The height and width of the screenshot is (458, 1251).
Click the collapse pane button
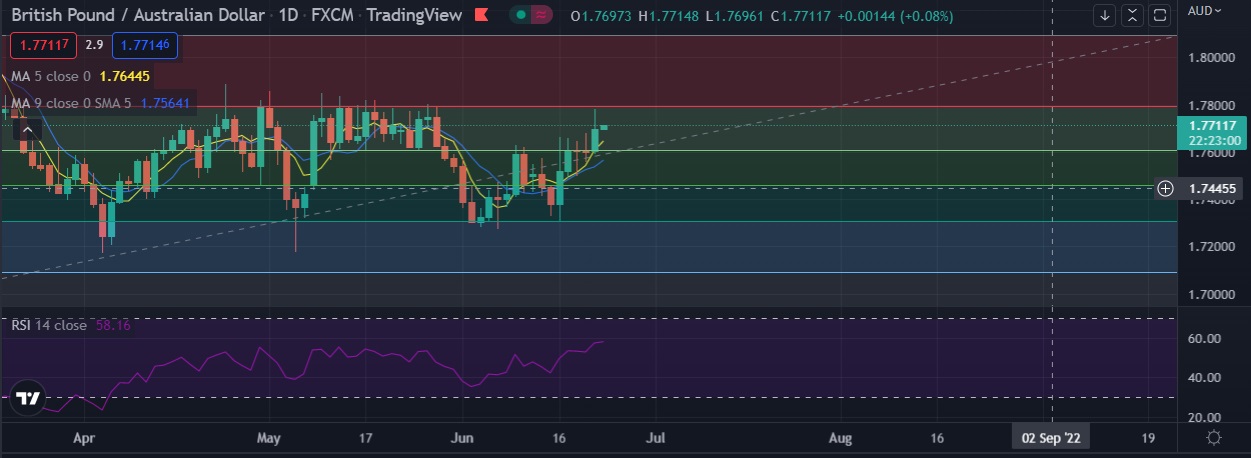coord(1132,15)
